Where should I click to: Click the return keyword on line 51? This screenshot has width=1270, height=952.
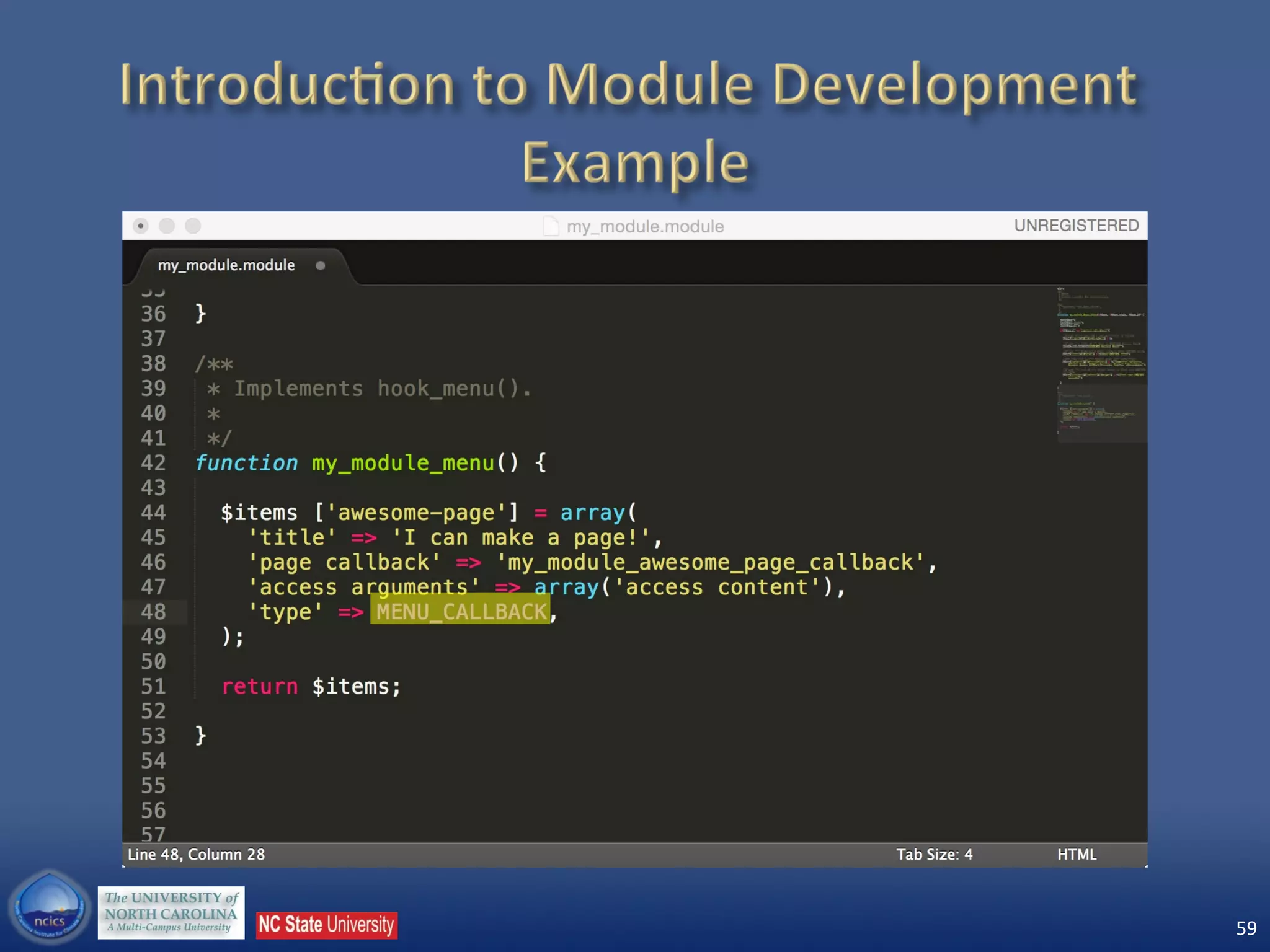(260, 687)
